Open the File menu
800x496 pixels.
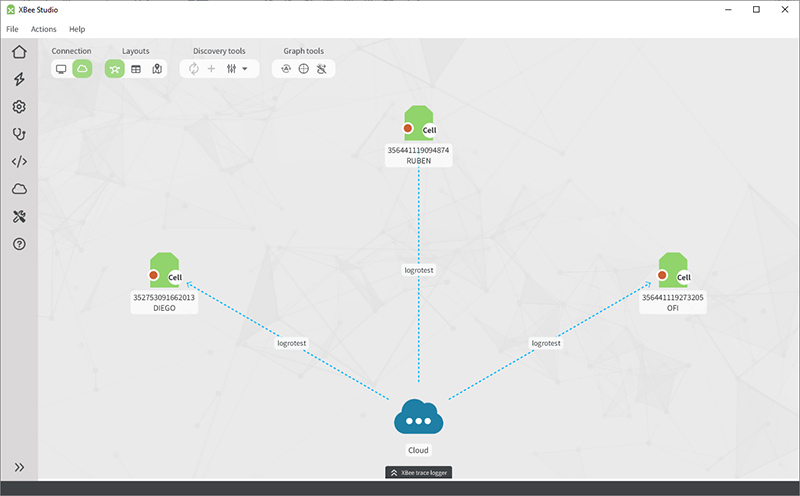point(12,29)
